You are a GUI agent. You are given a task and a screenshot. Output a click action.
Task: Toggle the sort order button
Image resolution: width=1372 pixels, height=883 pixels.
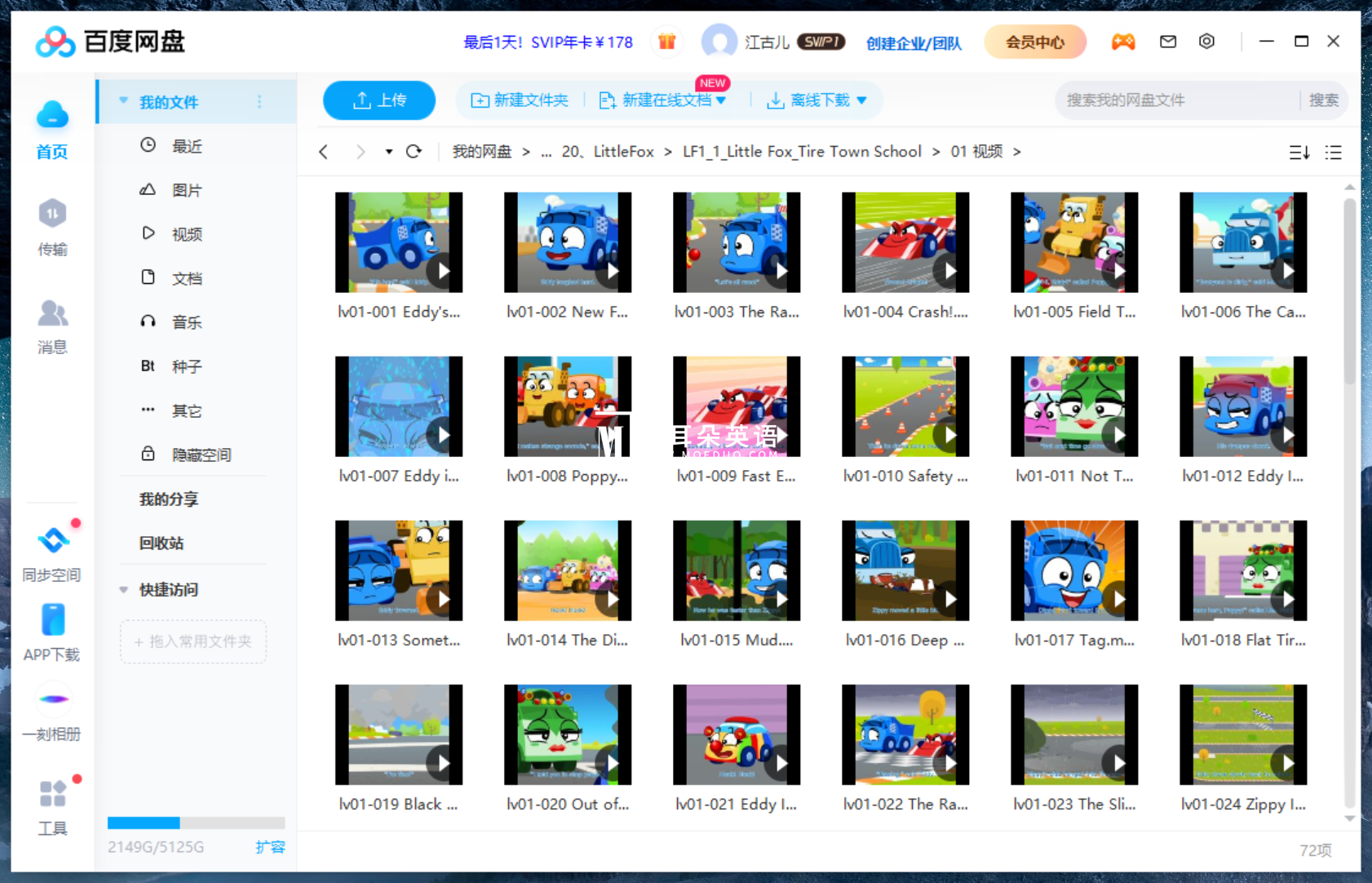tap(1299, 153)
